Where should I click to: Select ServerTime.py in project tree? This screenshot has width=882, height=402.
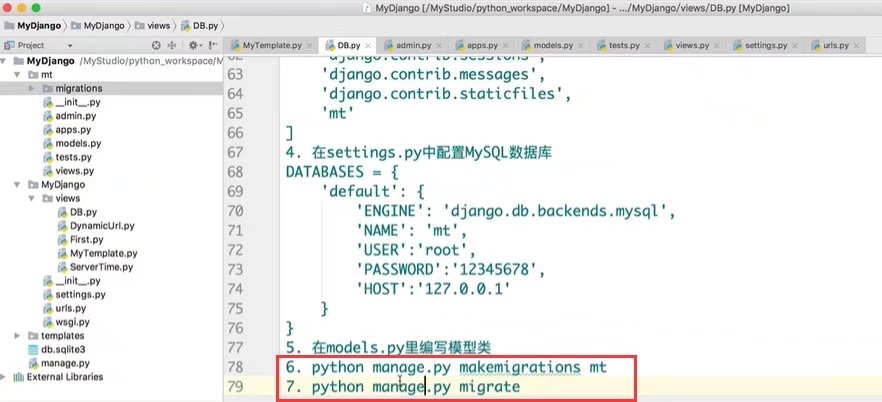click(101, 267)
